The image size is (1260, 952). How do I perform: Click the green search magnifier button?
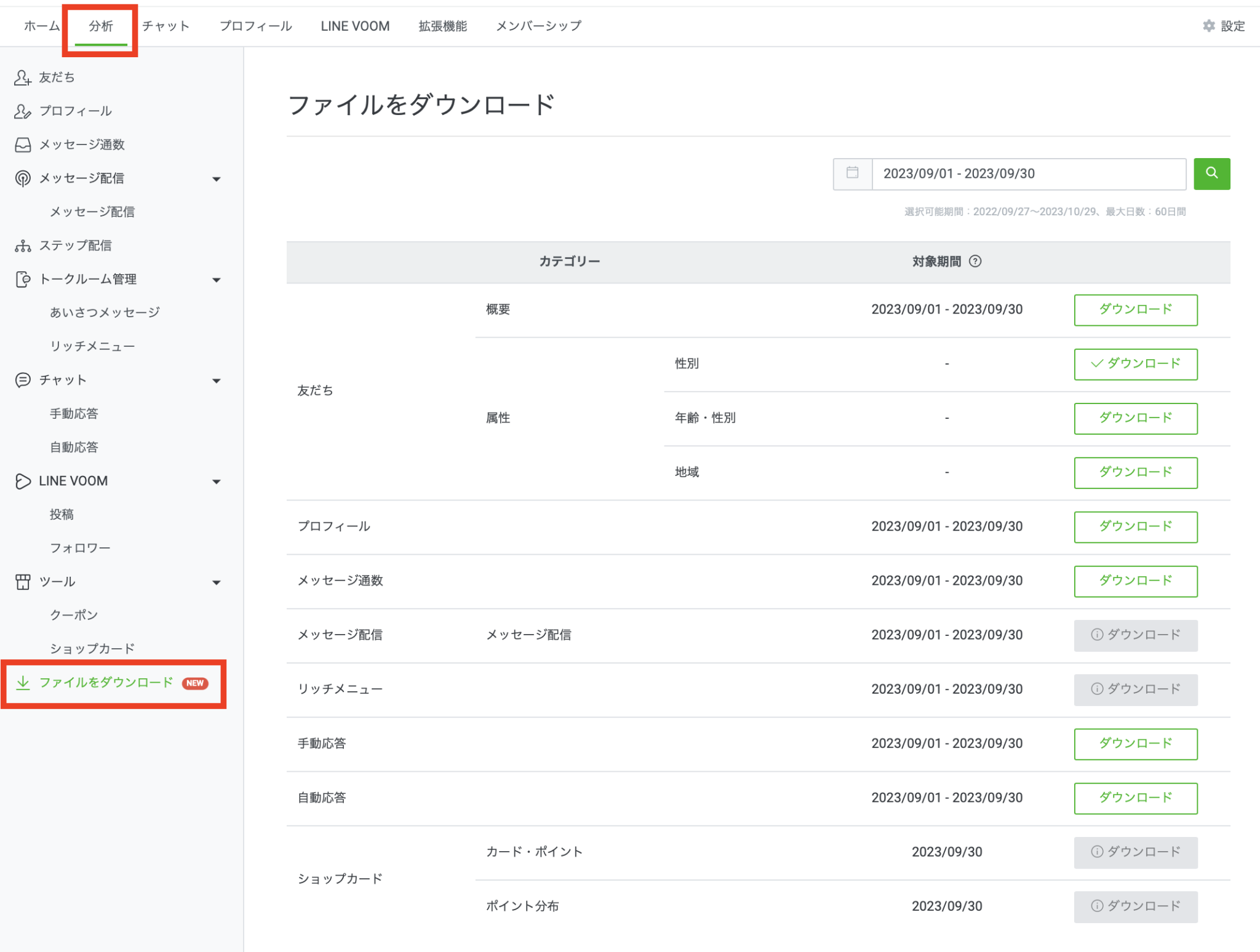(x=1211, y=173)
